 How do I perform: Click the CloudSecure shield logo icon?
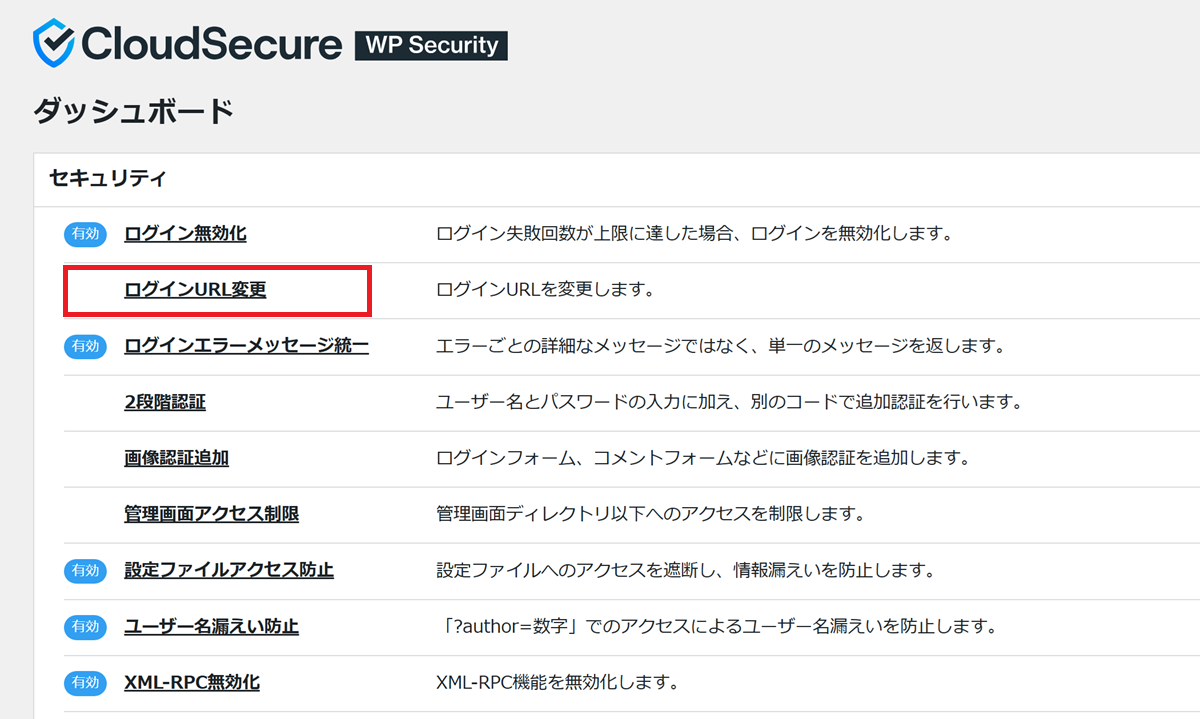click(54, 44)
